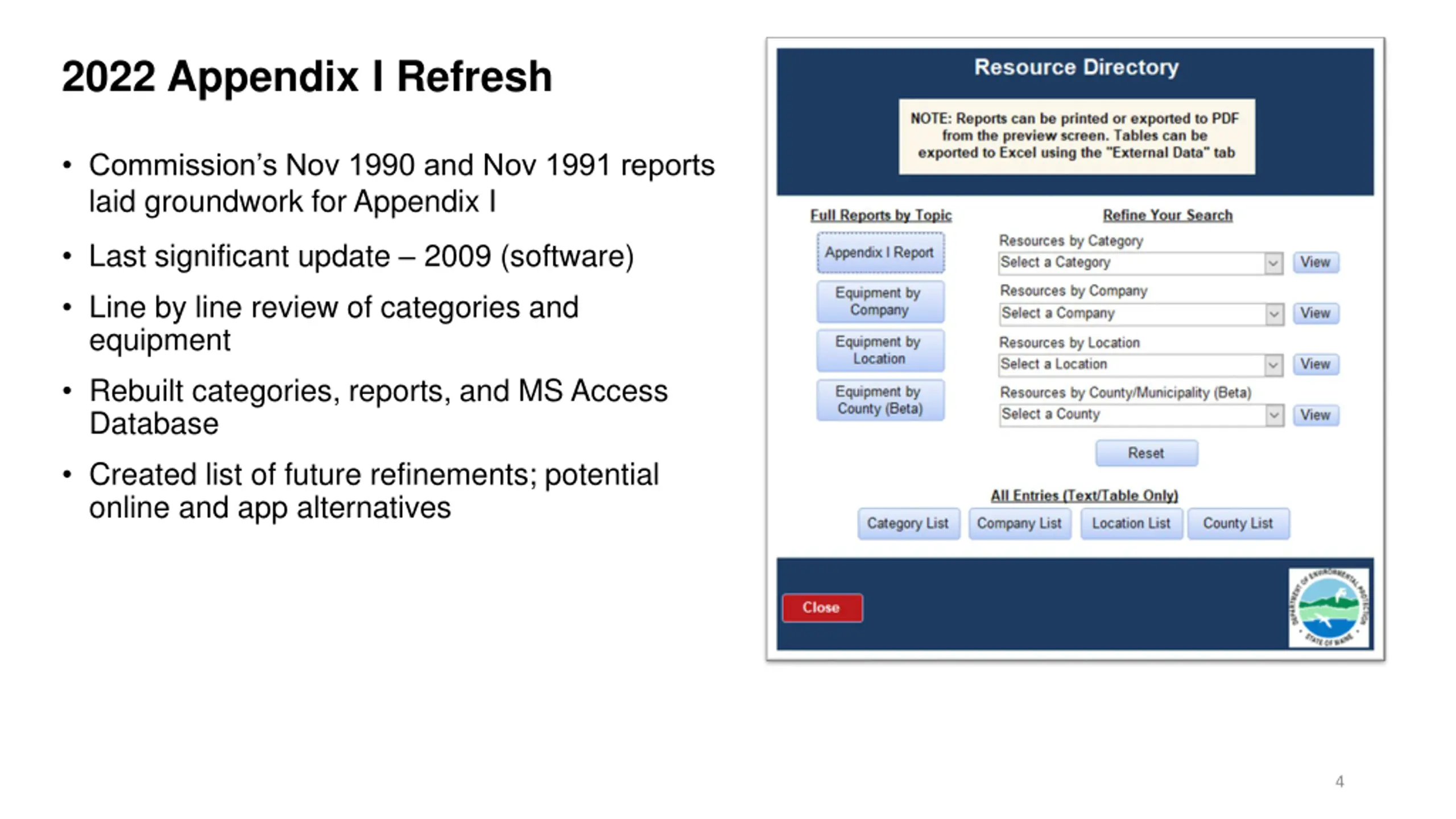Click the NOTE about exporting reports
The width and height of the screenshot is (1456, 819).
1077,136
